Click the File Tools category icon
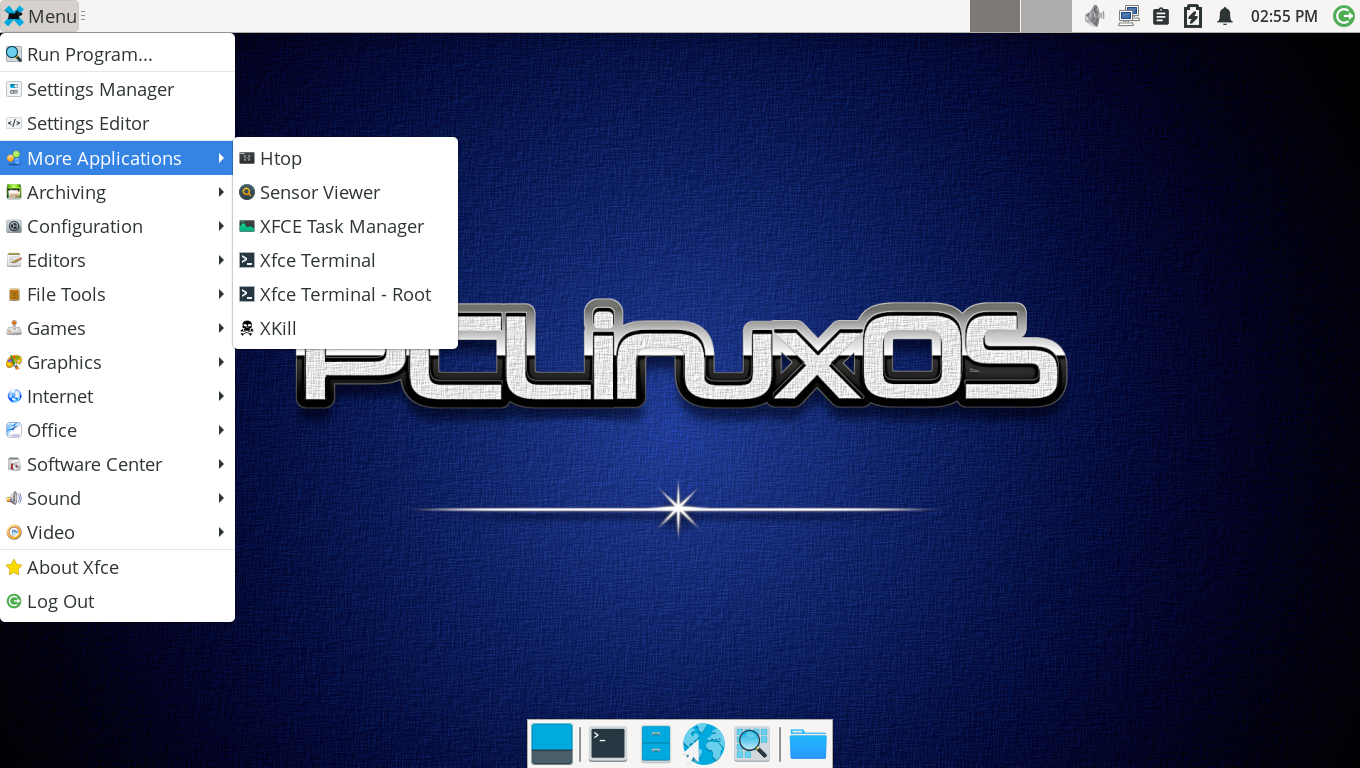Image resolution: width=1360 pixels, height=768 pixels. (x=14, y=294)
